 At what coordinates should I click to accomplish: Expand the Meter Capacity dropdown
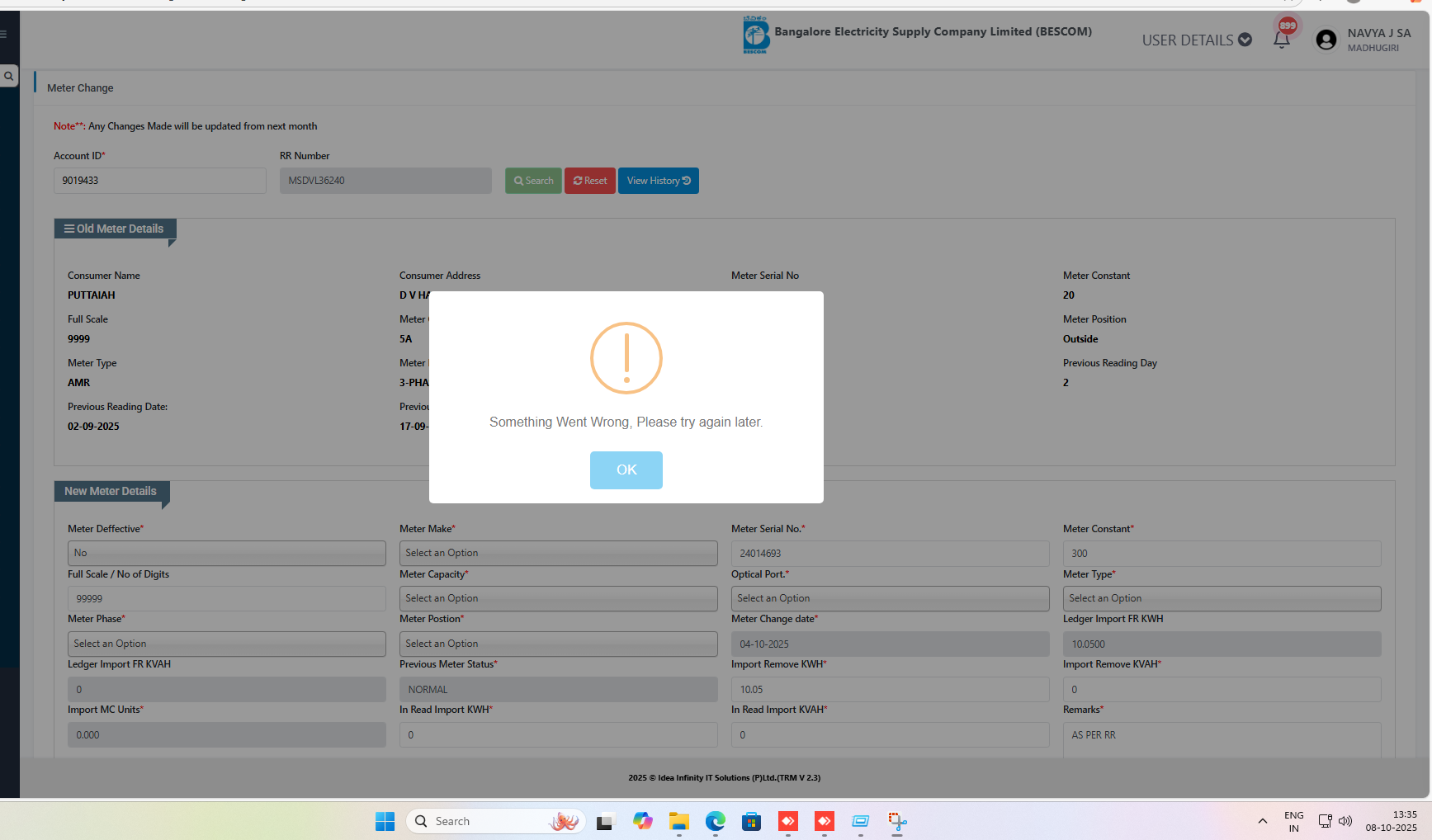(x=558, y=598)
